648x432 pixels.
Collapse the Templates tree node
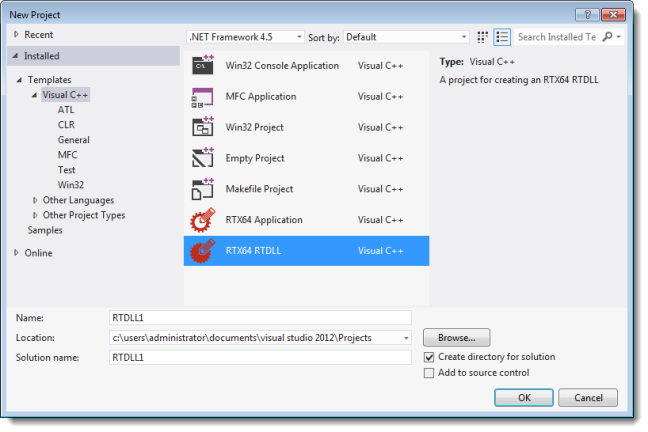pyautogui.click(x=19, y=80)
